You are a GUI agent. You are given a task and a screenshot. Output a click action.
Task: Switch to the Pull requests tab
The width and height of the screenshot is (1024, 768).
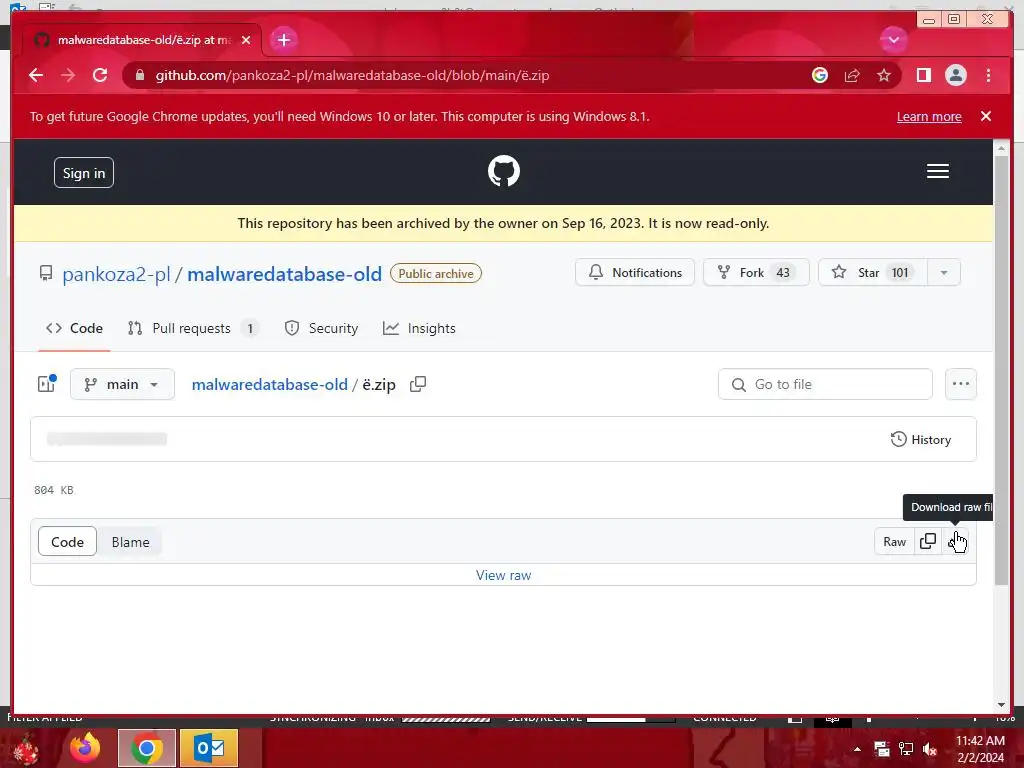(193, 328)
